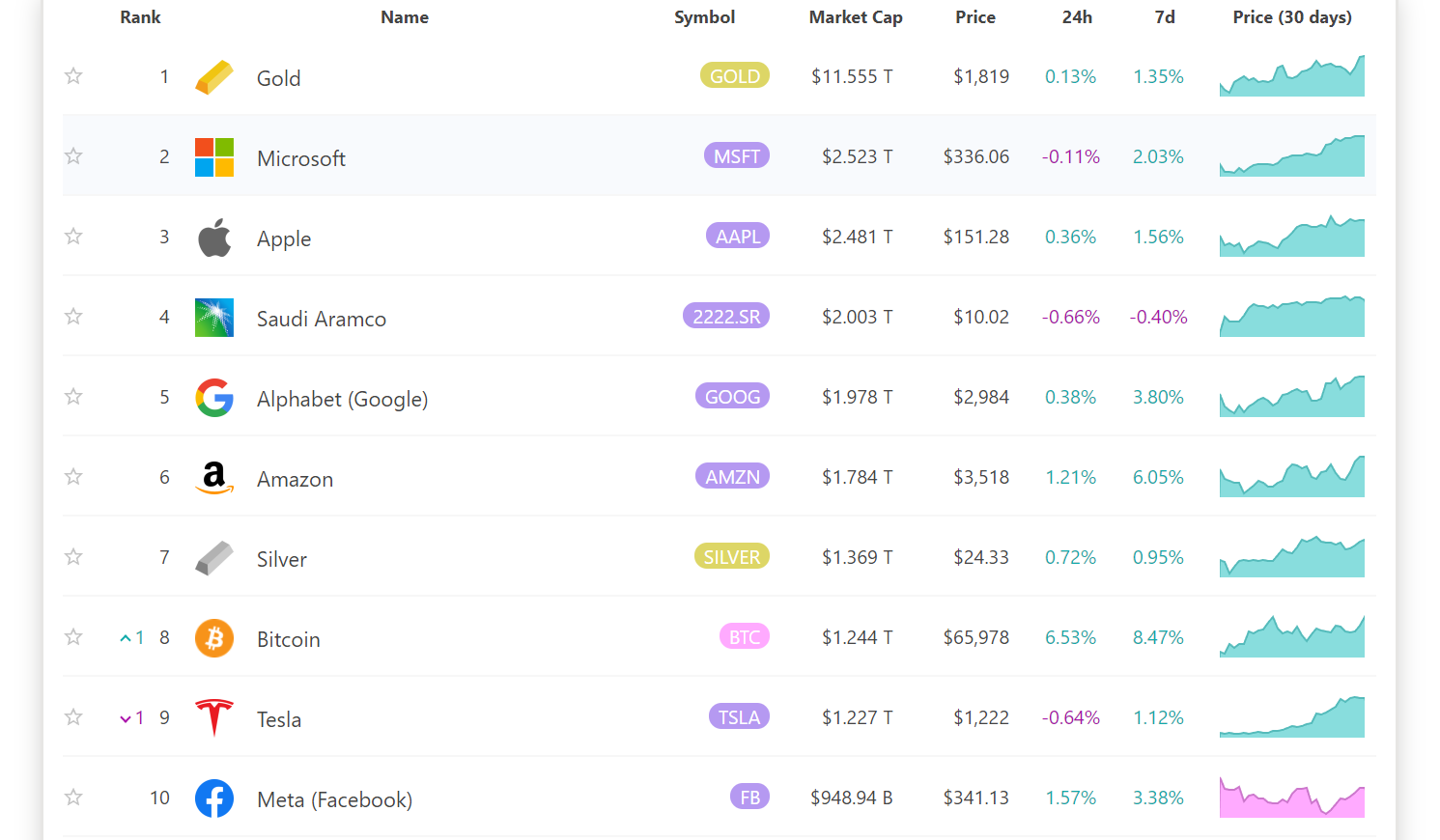
Task: Click the Apple logo icon
Action: pos(213,236)
